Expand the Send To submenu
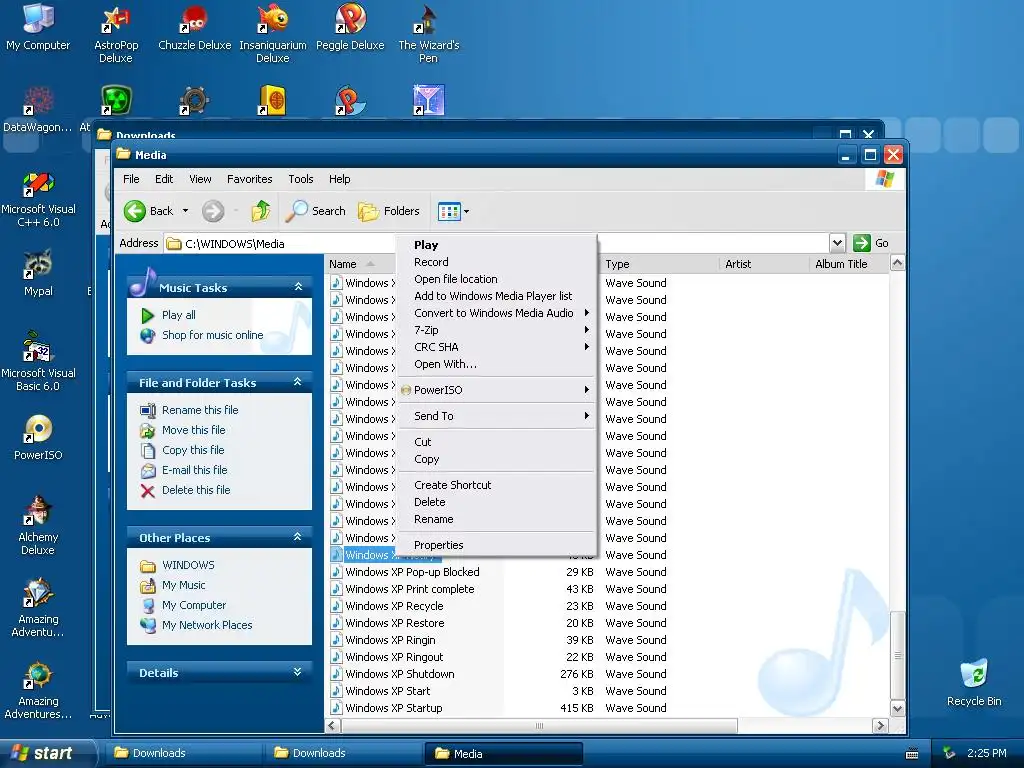This screenshot has width=1024, height=768. coord(496,416)
